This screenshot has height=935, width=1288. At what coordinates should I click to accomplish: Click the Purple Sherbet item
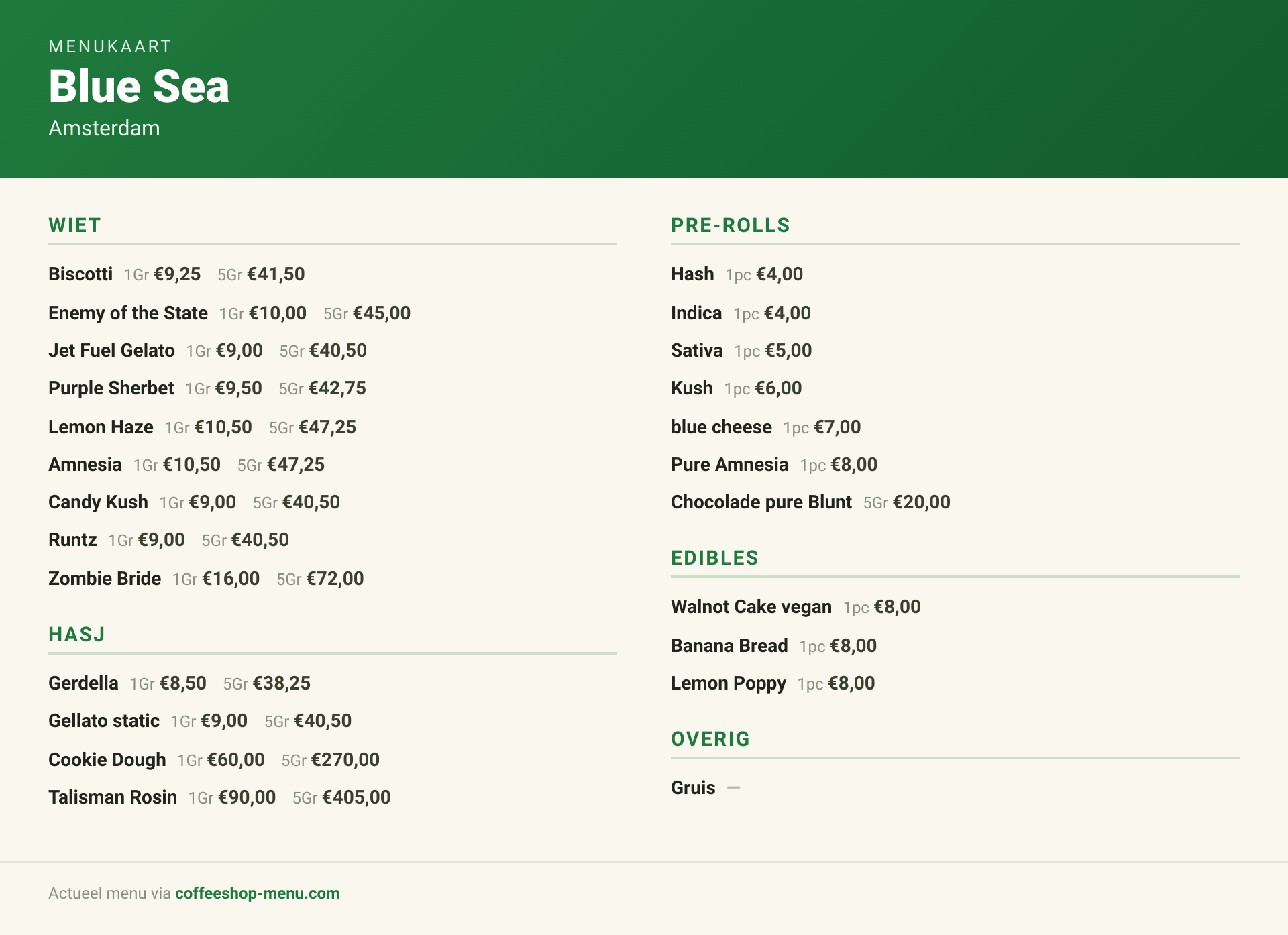(x=111, y=388)
